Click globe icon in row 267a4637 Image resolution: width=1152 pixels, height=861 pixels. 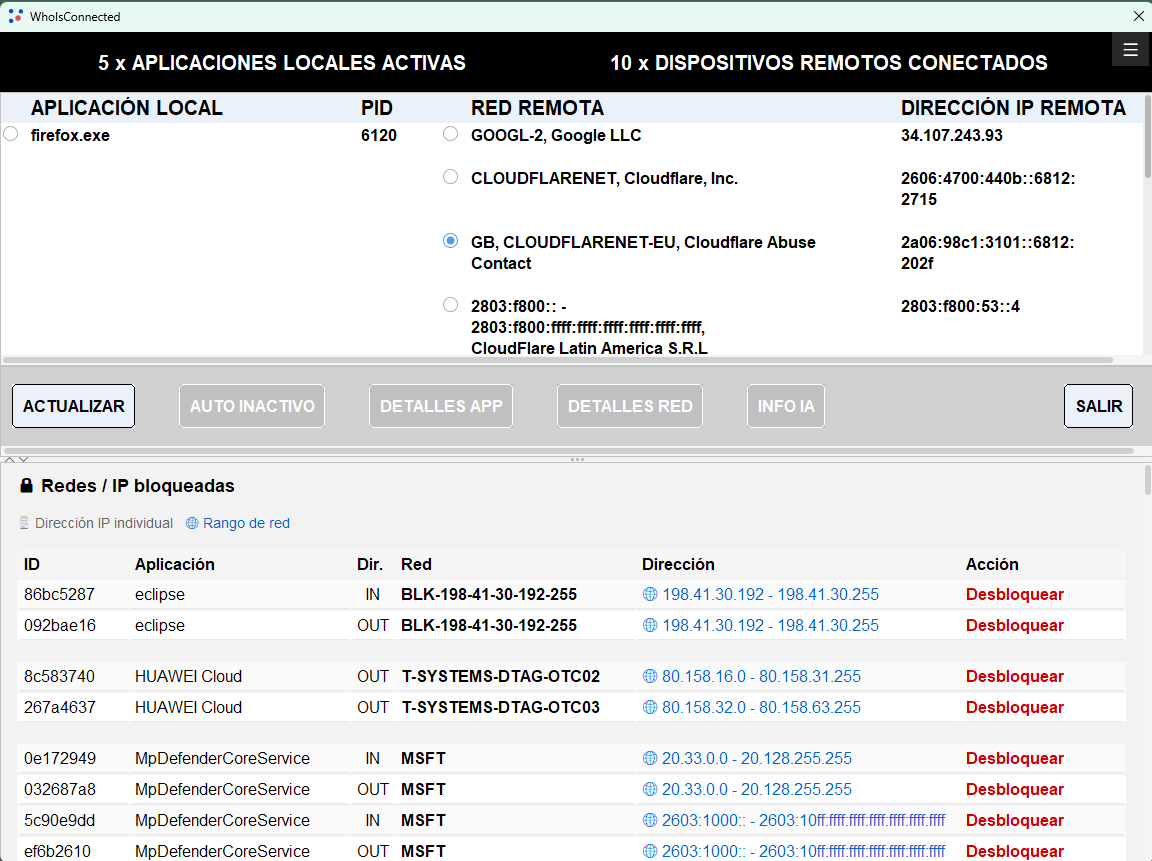(x=649, y=707)
